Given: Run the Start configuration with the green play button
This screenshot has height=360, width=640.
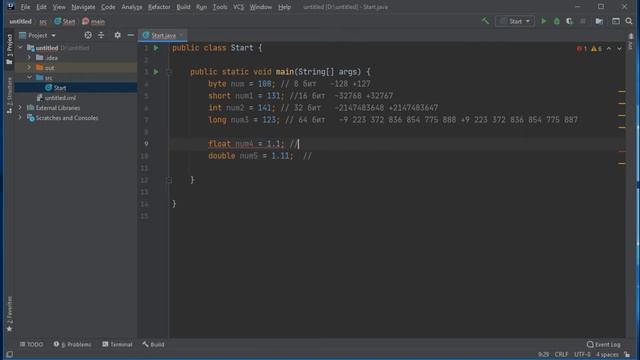Looking at the screenshot, I should pos(544,21).
